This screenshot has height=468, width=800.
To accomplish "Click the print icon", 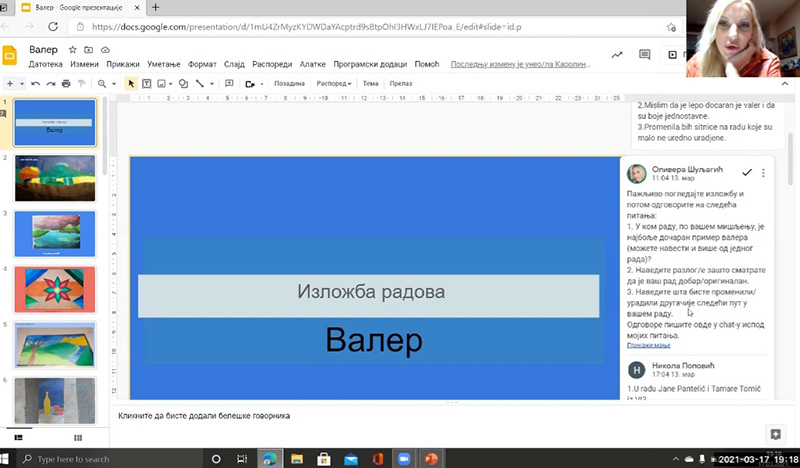I will 66,83.
